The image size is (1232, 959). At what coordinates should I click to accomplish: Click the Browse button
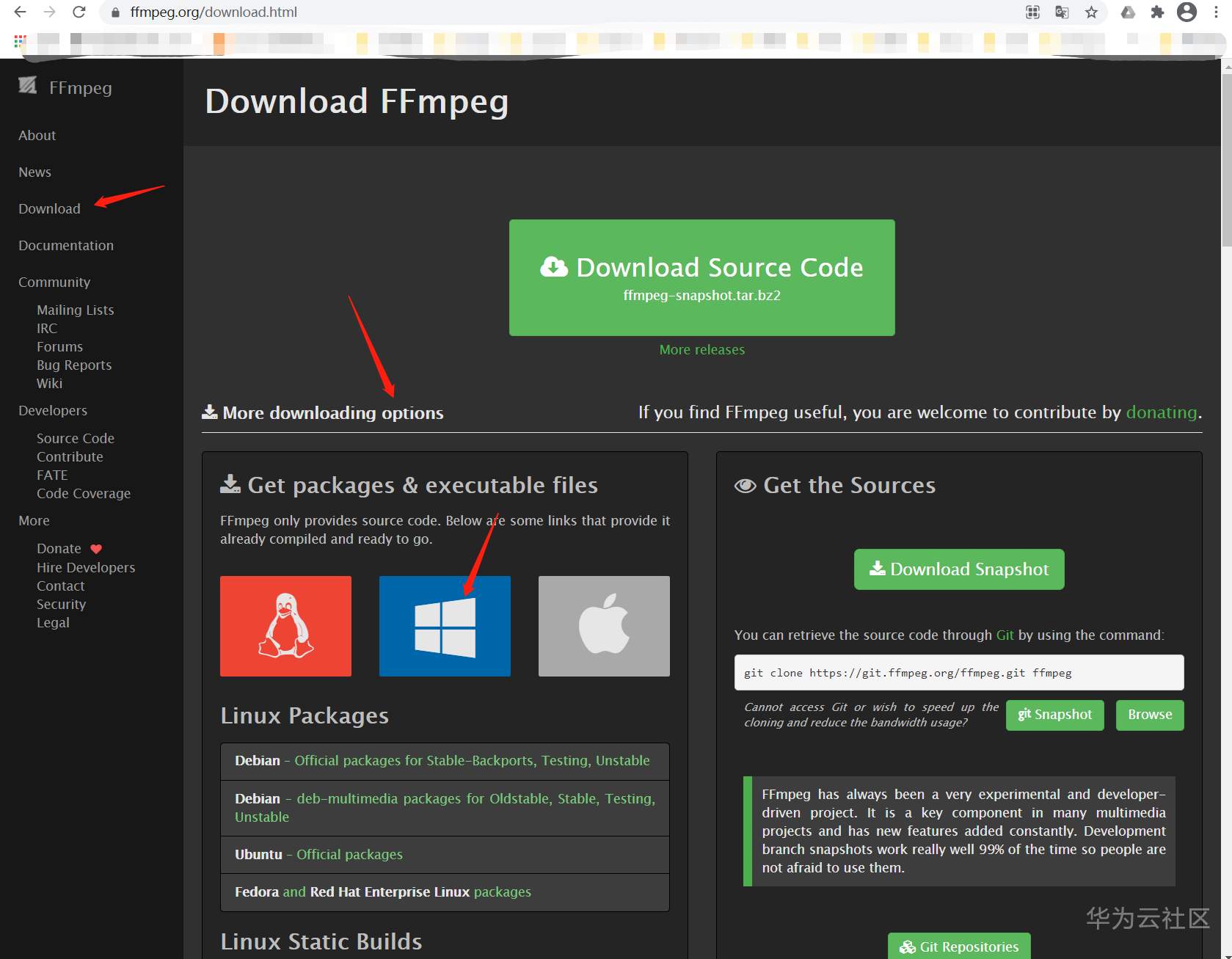click(x=1150, y=715)
